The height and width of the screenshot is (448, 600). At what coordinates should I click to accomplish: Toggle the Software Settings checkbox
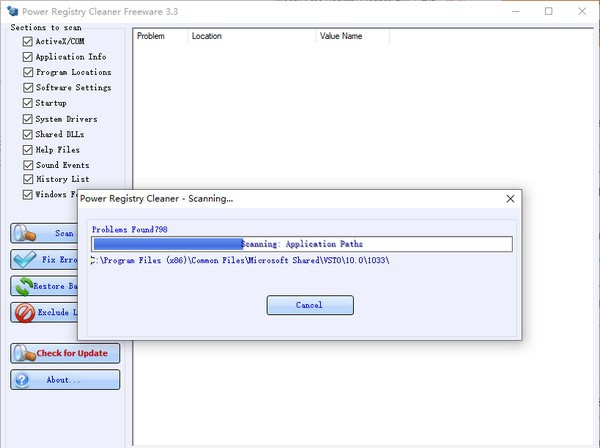point(28,88)
